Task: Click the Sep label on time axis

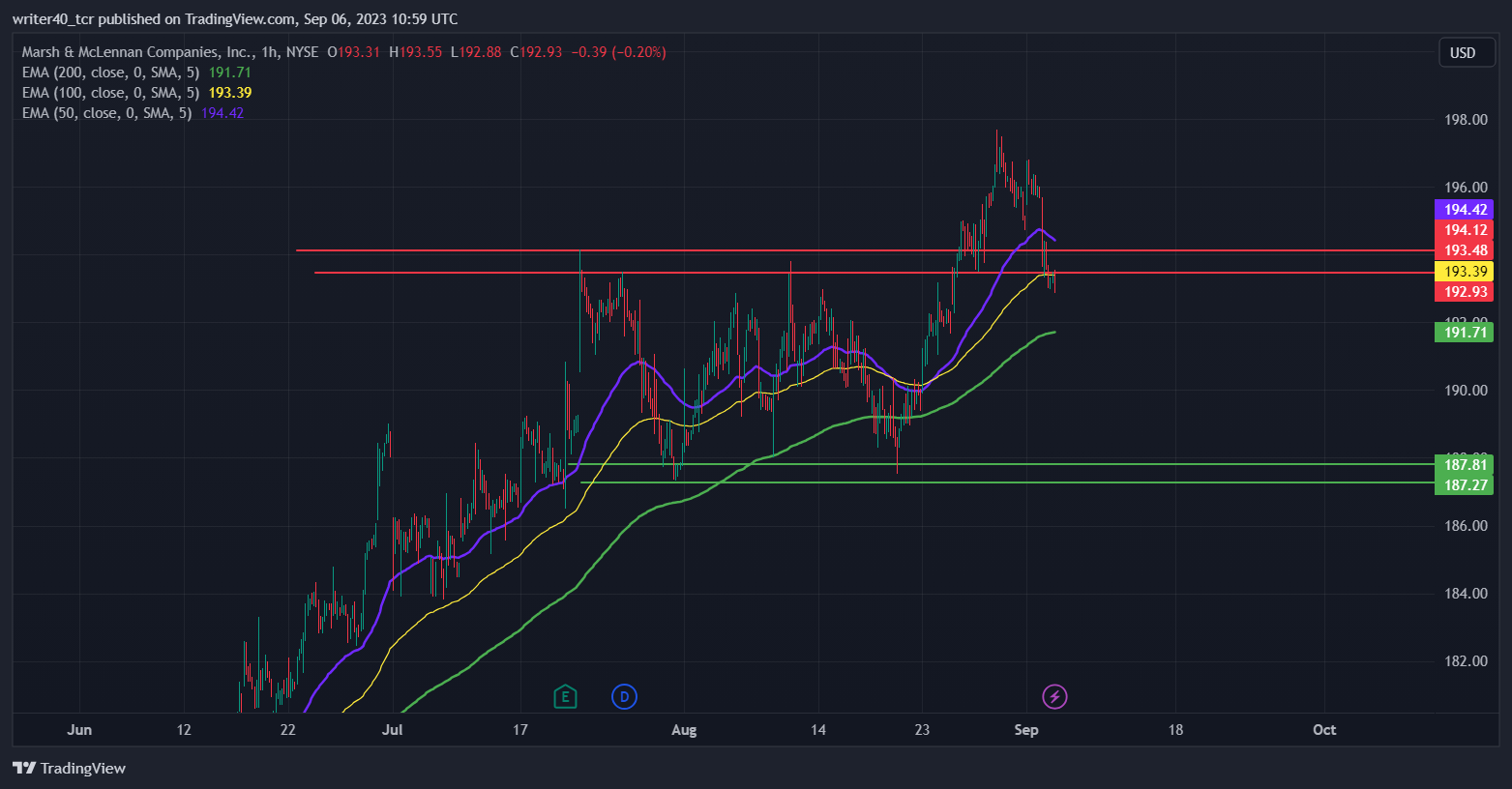Action: (1026, 730)
